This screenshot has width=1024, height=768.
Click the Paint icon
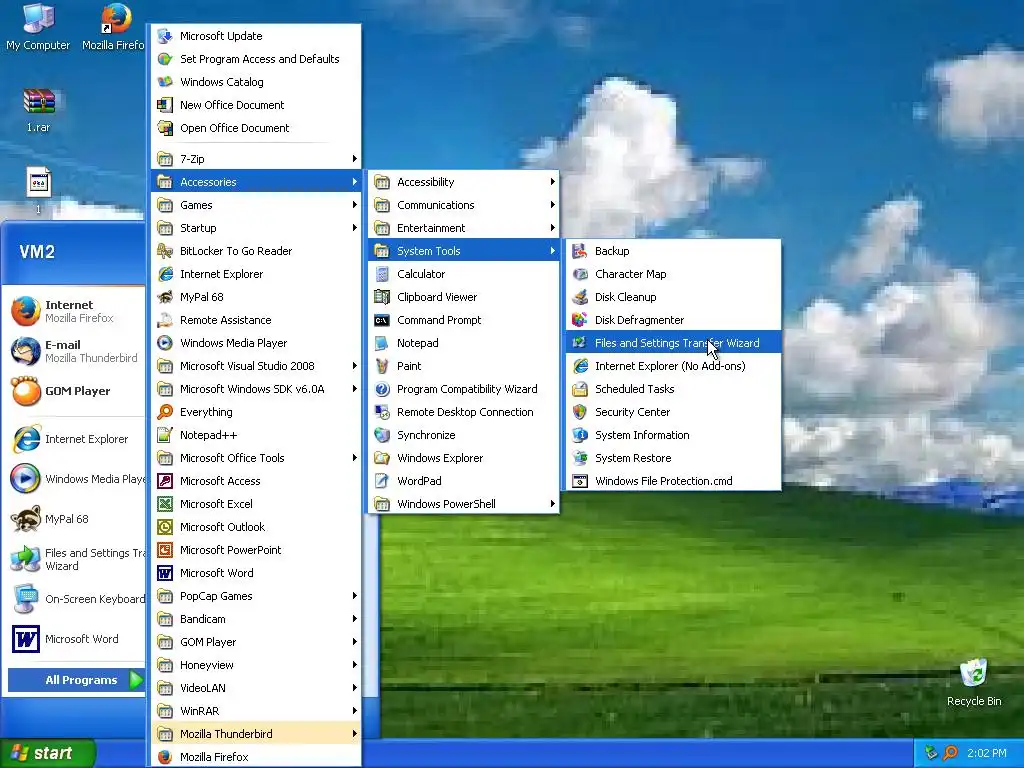(x=381, y=366)
